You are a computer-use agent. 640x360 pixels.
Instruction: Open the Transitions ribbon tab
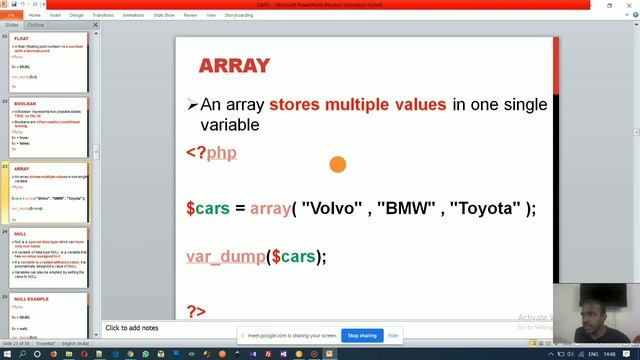coord(103,15)
